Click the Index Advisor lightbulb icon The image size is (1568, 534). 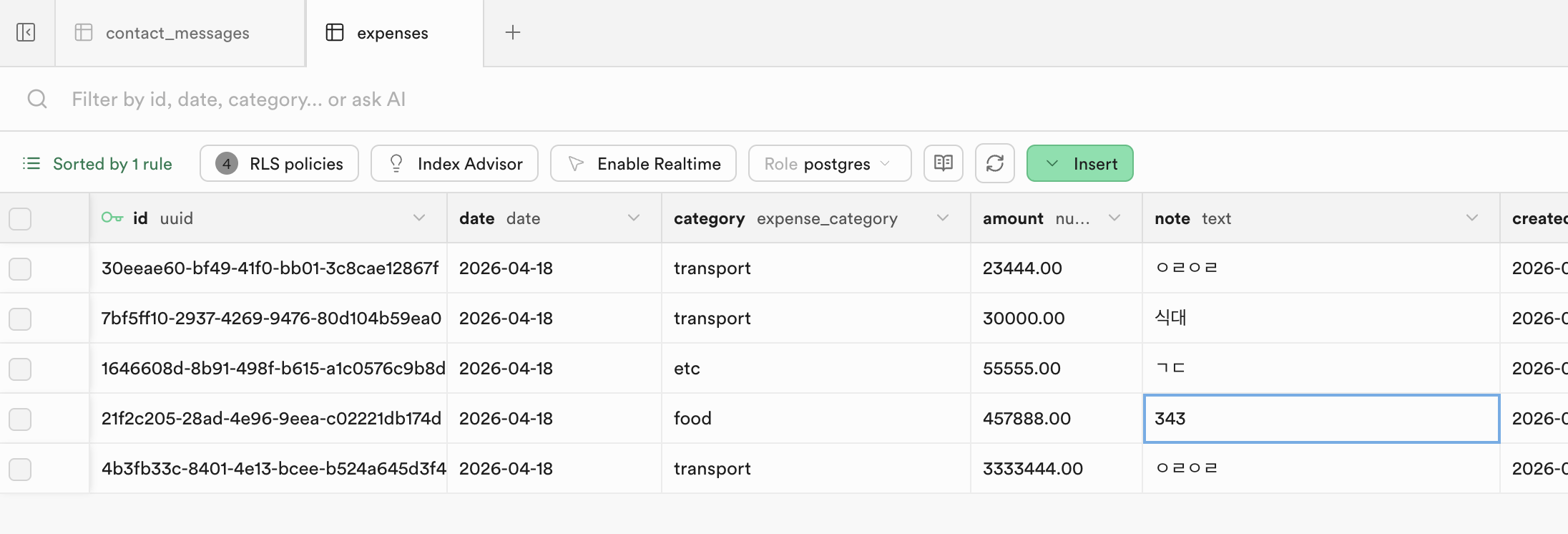tap(396, 163)
